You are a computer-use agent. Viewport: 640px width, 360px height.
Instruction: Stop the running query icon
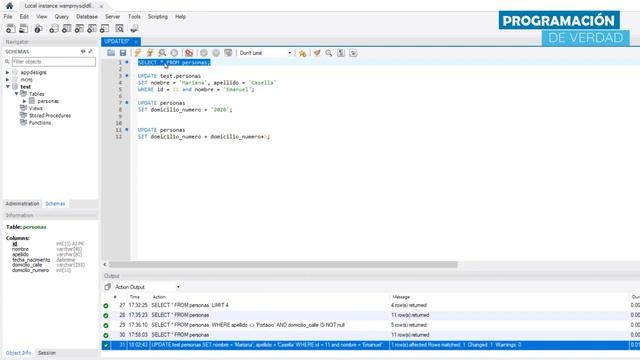174,53
